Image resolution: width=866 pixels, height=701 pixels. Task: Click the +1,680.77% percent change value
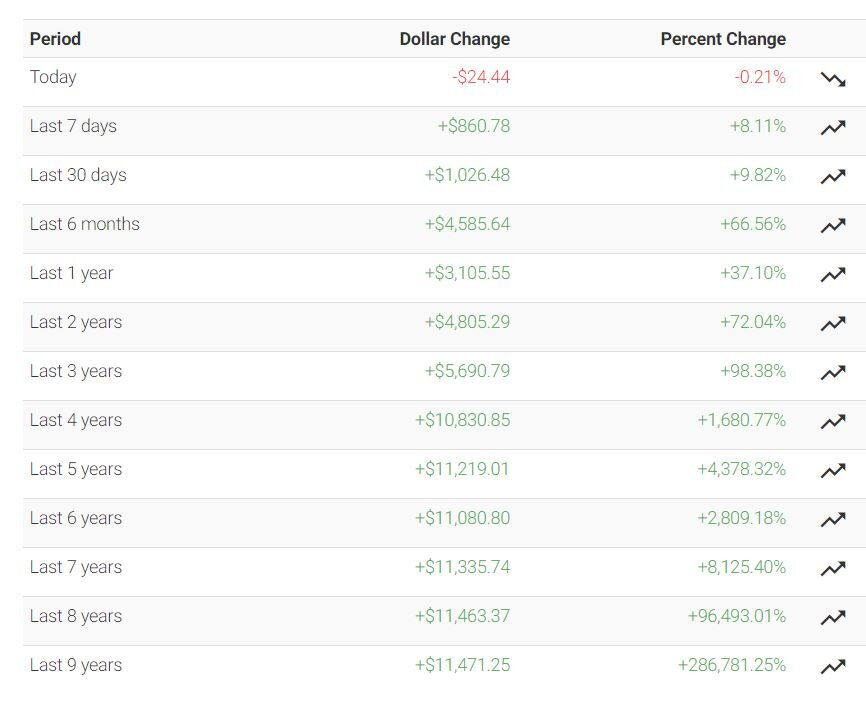point(741,420)
